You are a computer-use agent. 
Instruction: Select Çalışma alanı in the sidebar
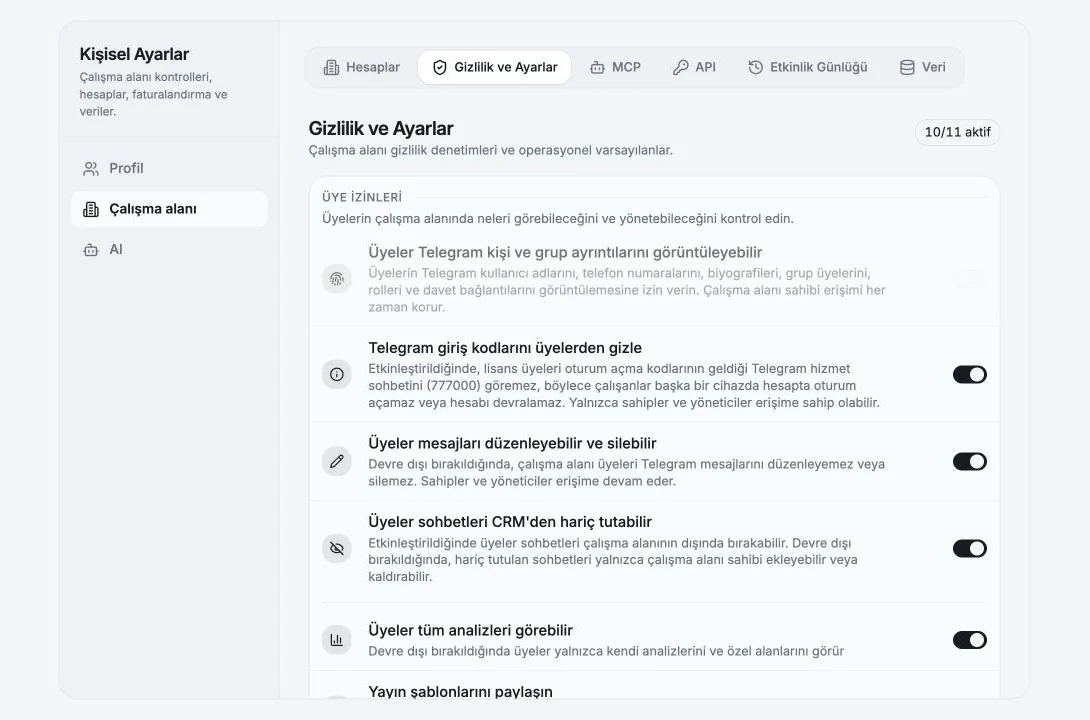tap(169, 209)
